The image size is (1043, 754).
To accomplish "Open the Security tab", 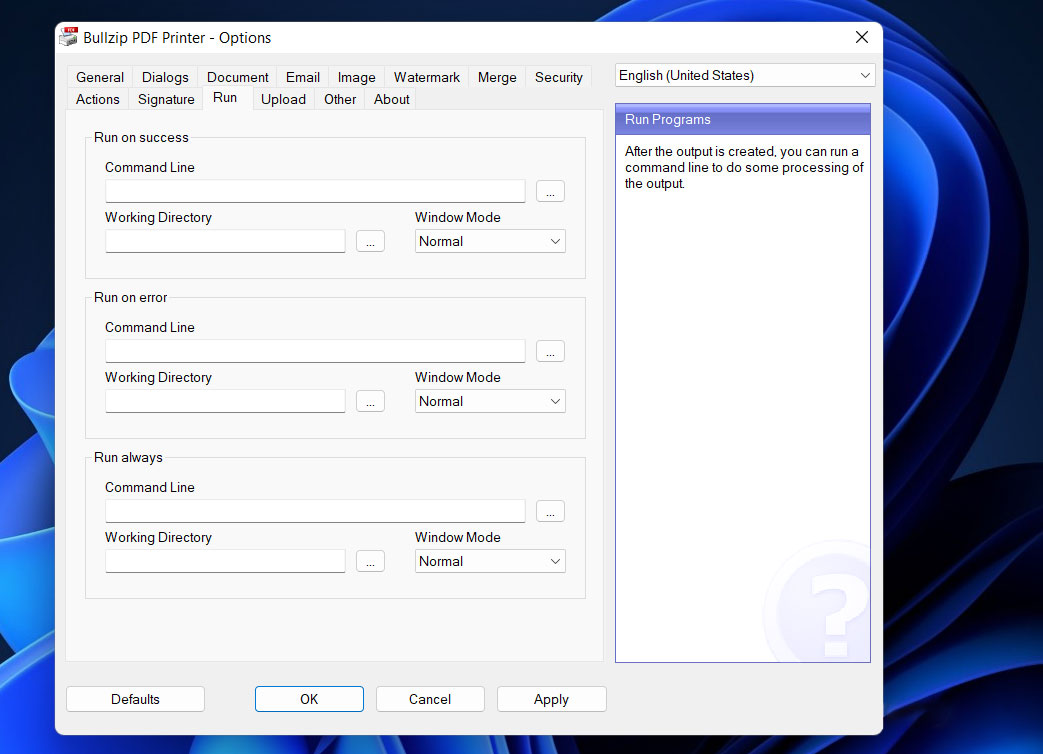I will tap(558, 77).
